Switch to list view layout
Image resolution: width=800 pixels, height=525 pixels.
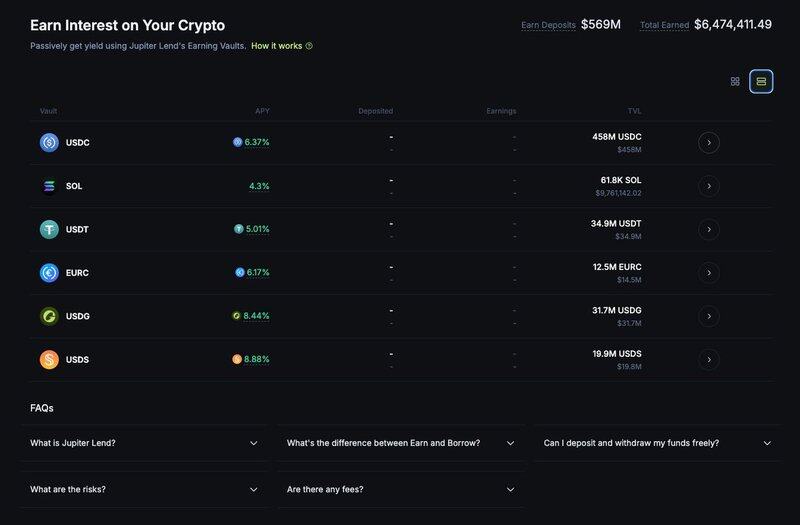[761, 81]
